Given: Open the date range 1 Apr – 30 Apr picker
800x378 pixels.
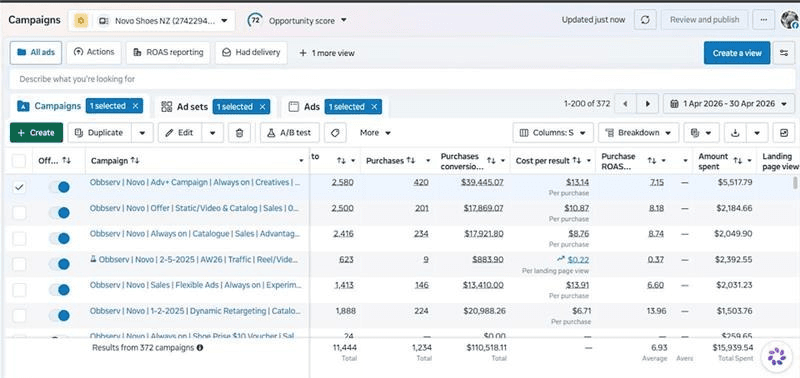Looking at the screenshot, I should pyautogui.click(x=729, y=104).
